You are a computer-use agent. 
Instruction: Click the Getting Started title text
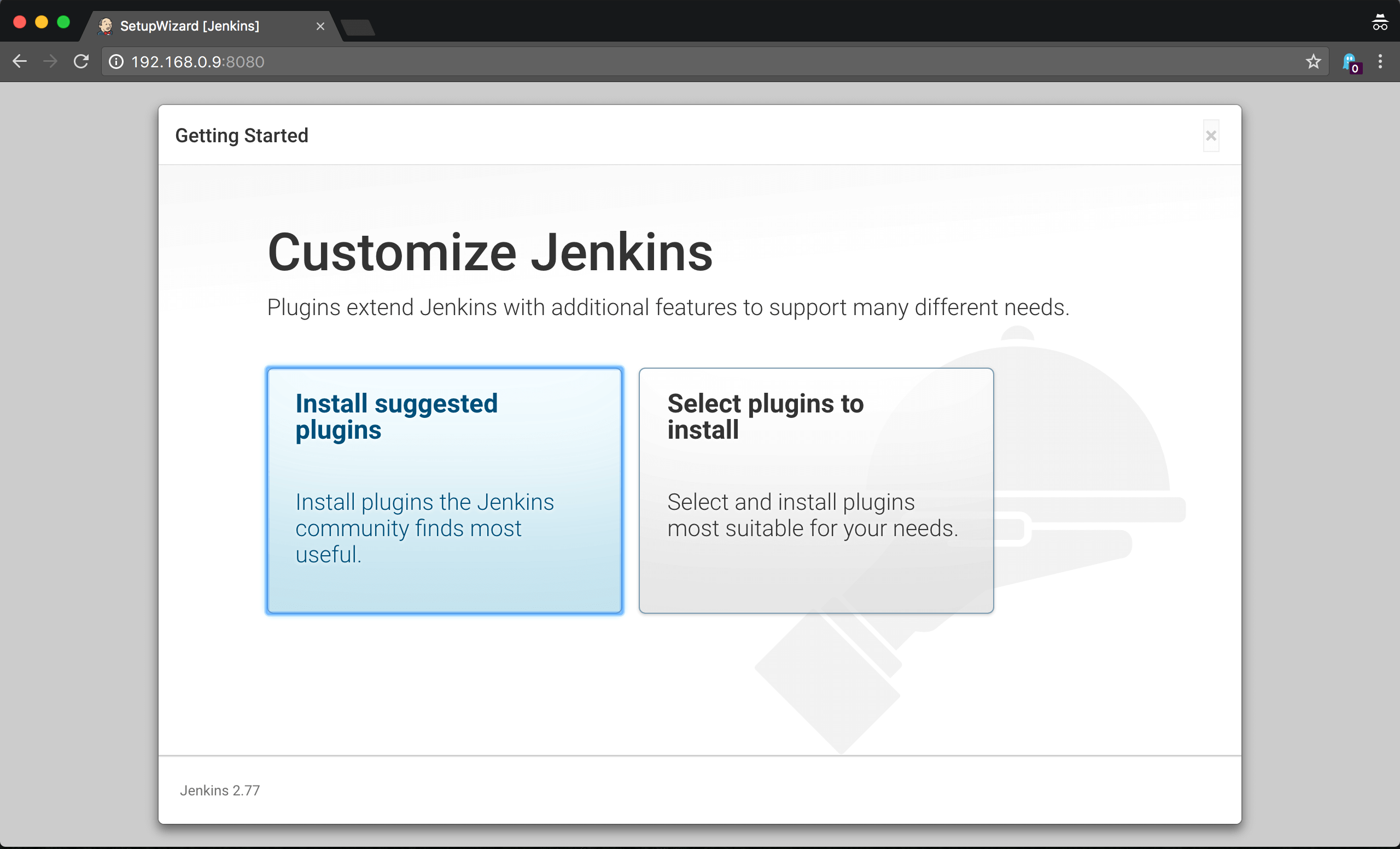[242, 135]
